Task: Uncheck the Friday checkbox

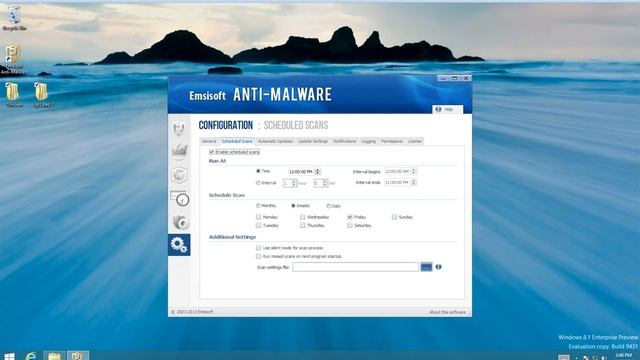Action: tap(350, 217)
